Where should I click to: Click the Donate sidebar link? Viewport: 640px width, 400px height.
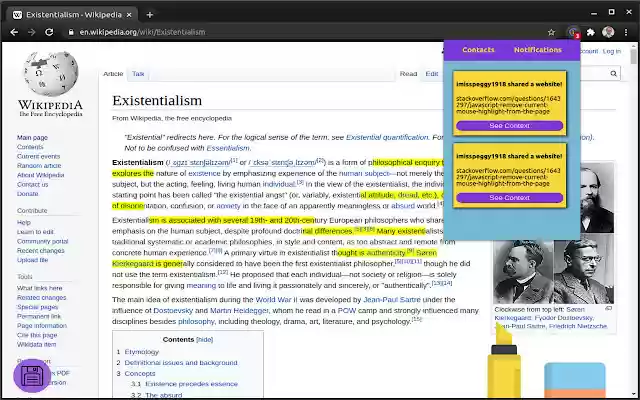click(x=27, y=194)
